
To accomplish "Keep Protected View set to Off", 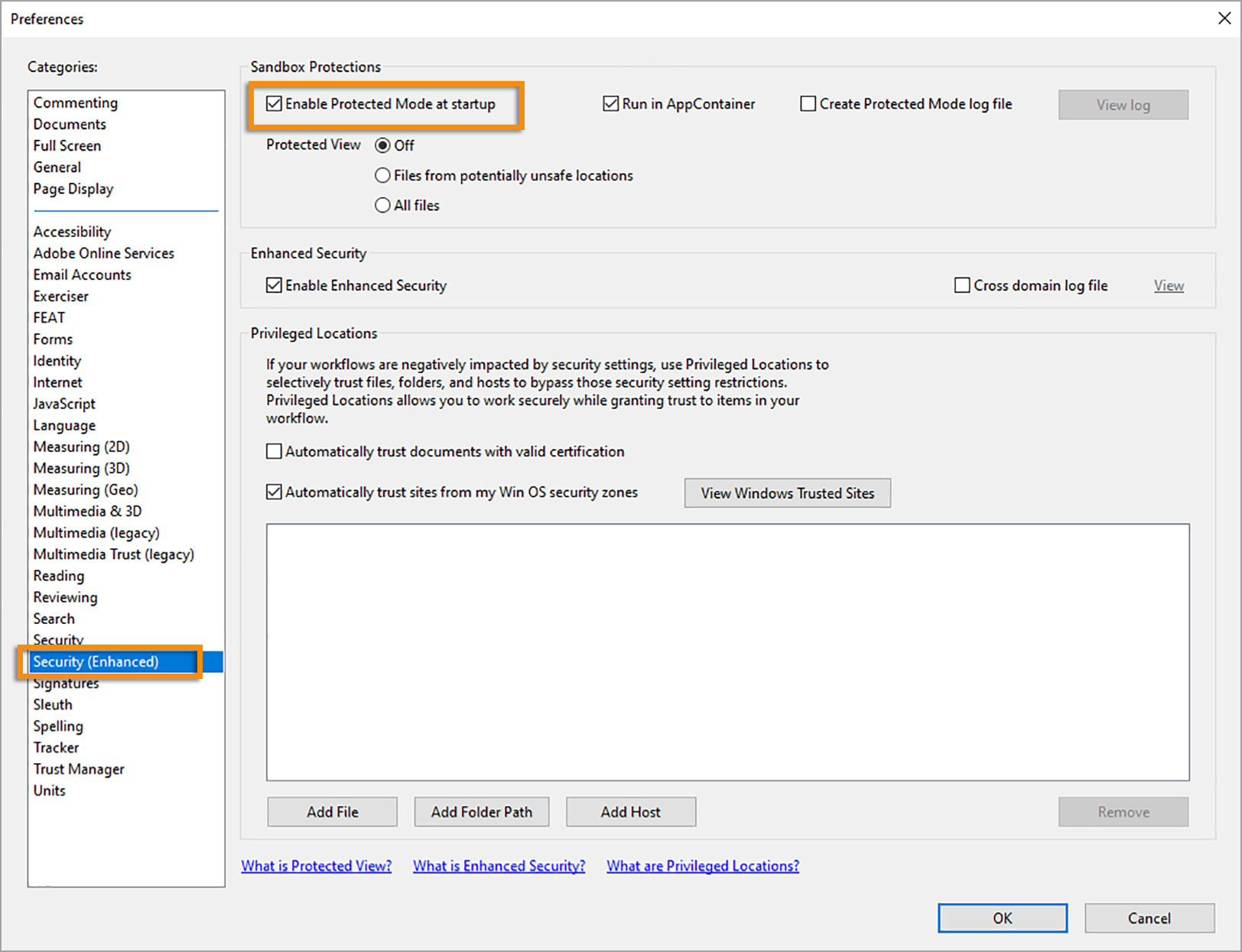I will [x=384, y=145].
